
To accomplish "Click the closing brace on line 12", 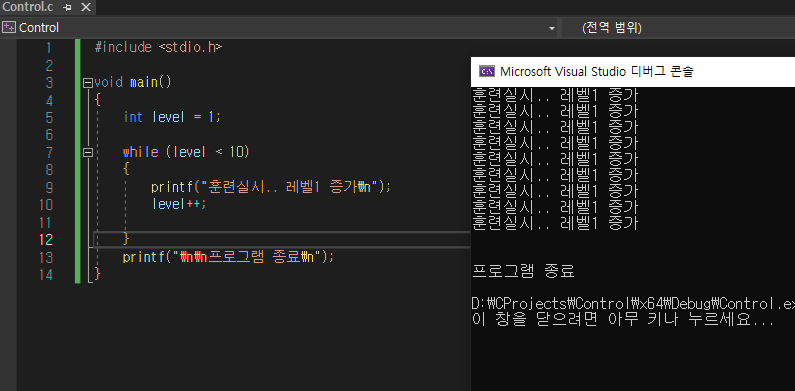I will (126, 238).
